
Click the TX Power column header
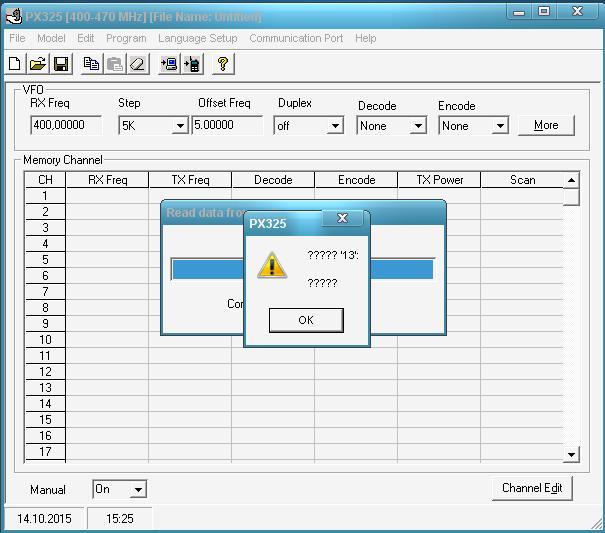439,180
